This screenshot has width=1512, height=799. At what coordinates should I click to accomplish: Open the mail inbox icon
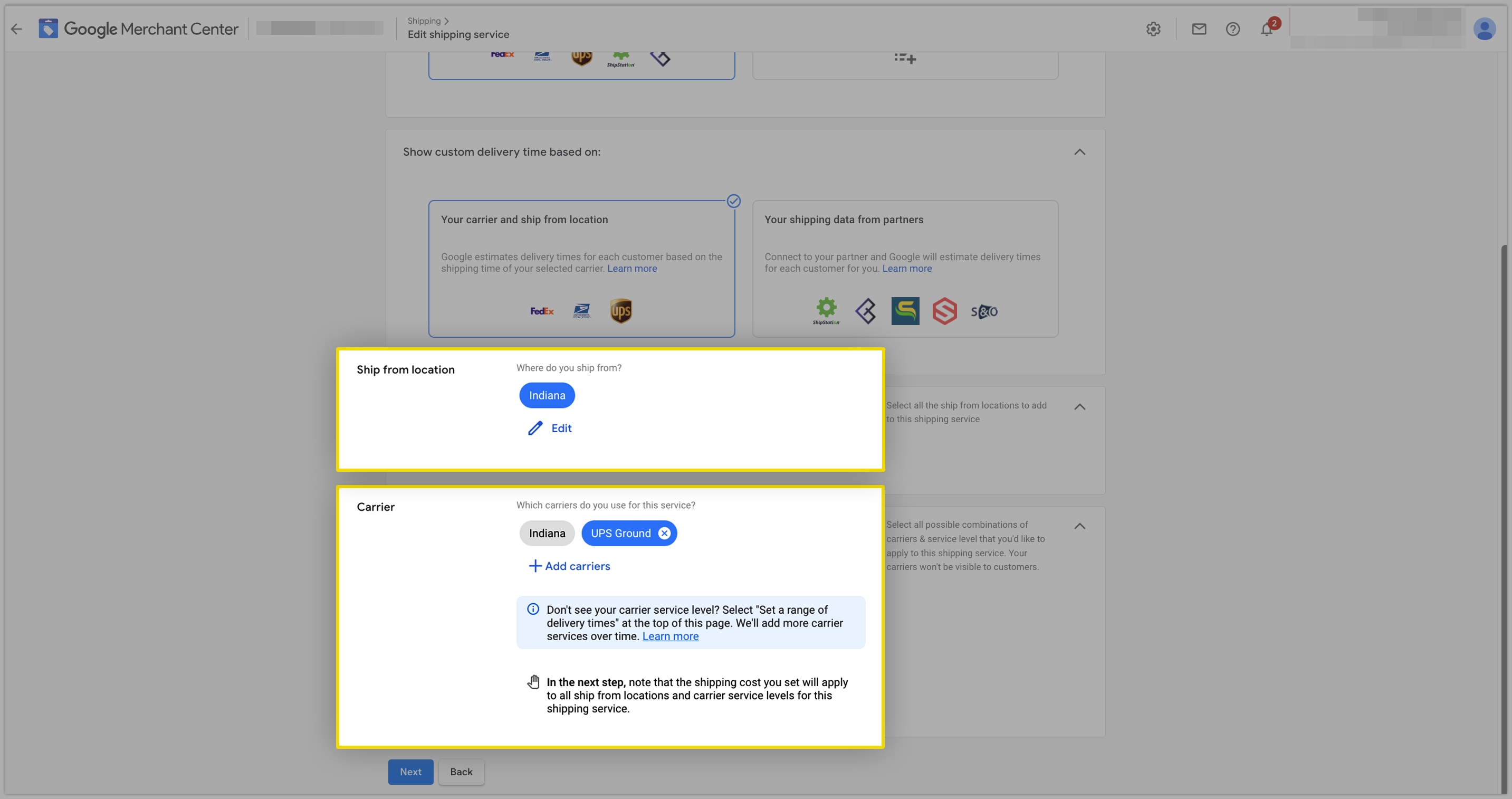pos(1199,29)
